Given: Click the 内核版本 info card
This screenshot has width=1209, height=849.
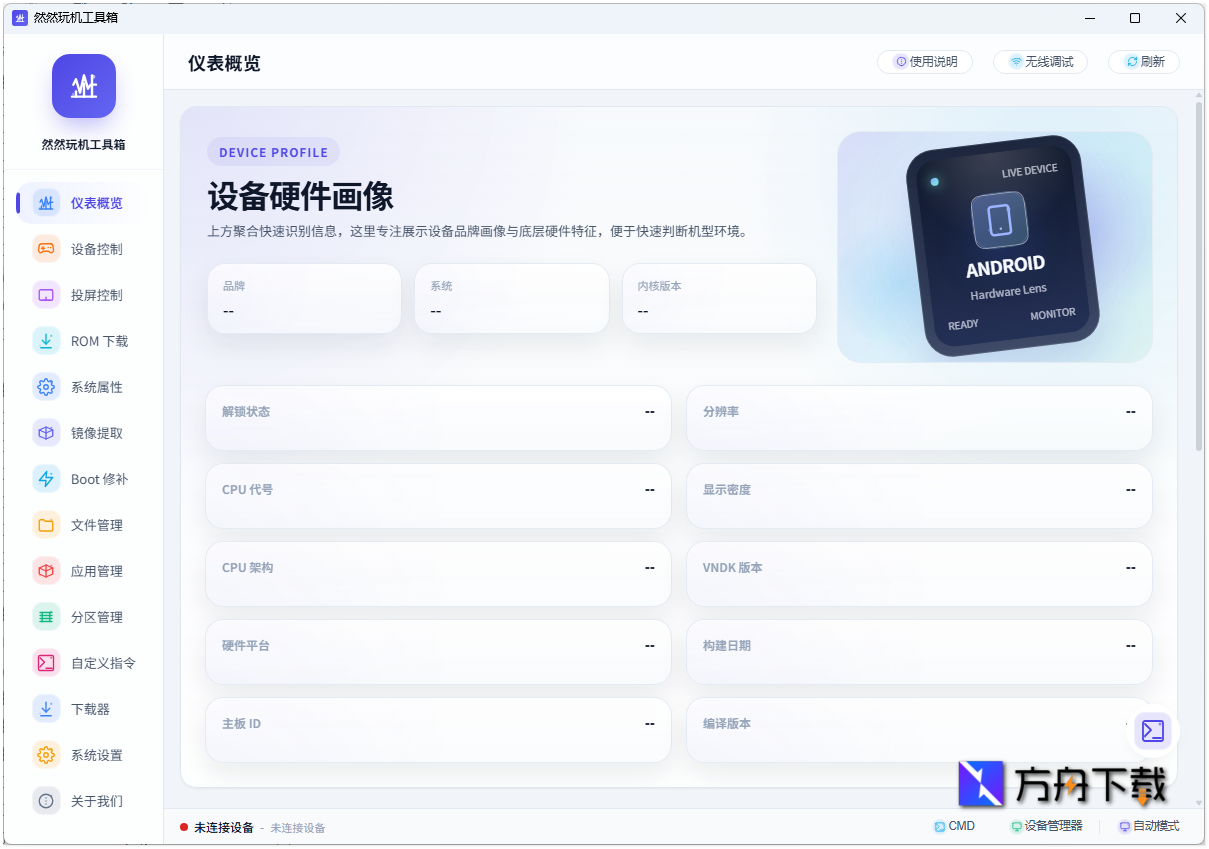Looking at the screenshot, I should [719, 298].
